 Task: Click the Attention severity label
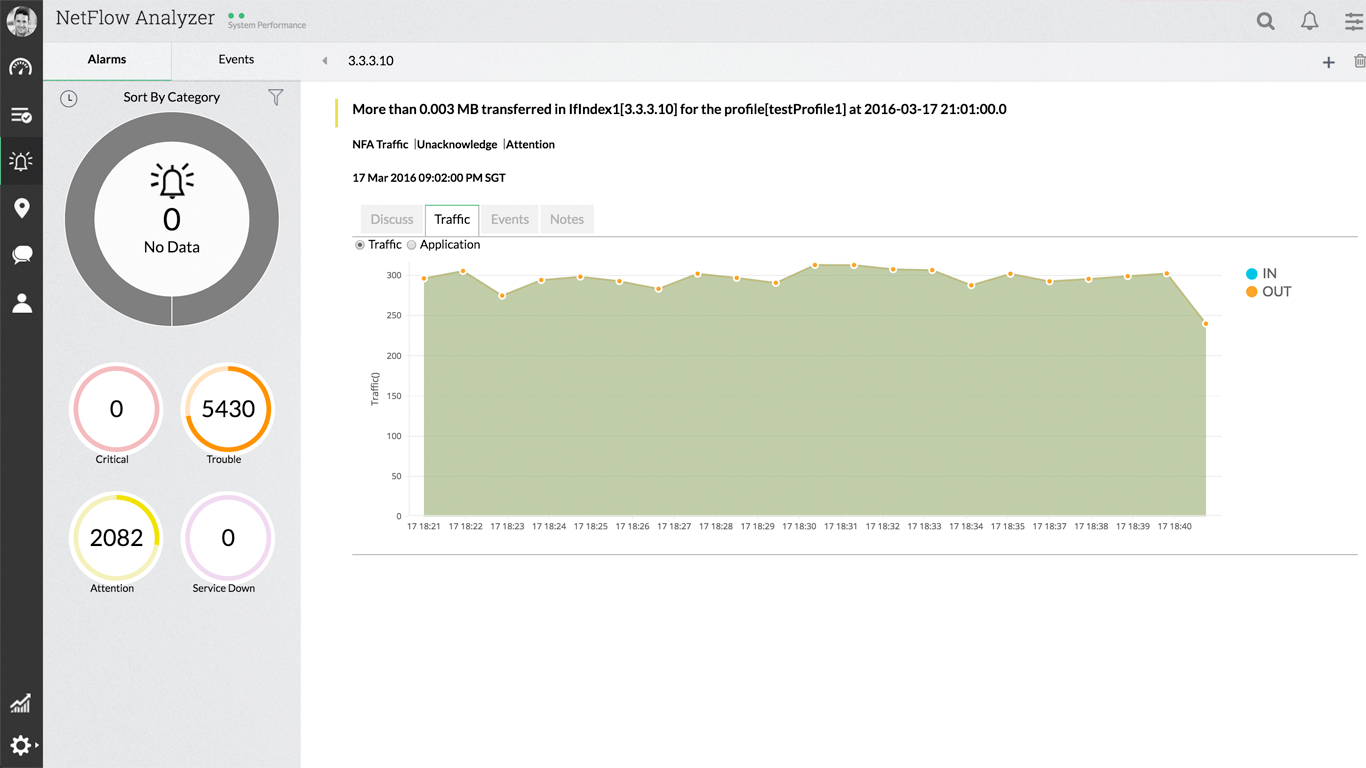(530, 145)
